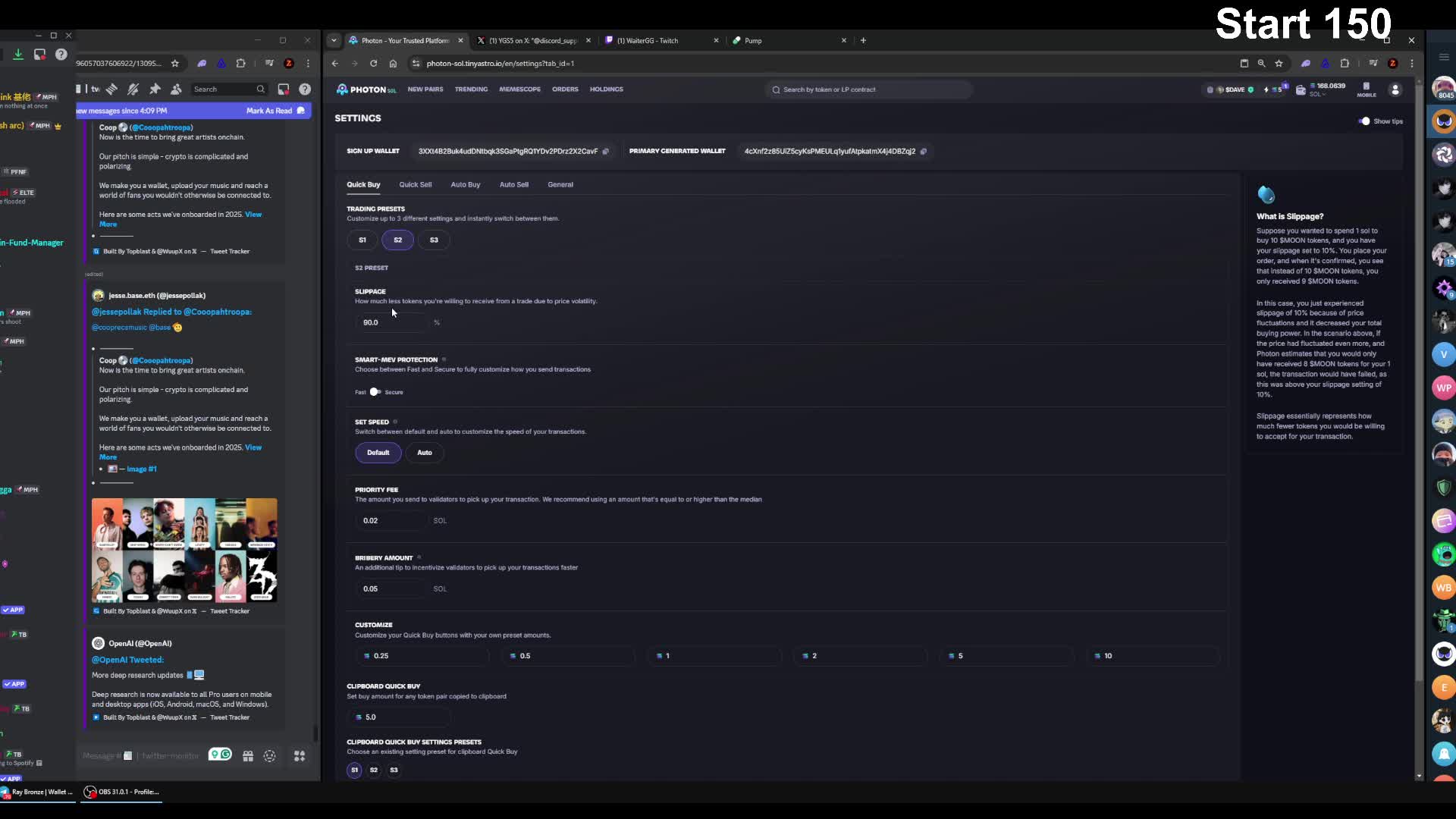Select S3 trading preset
Screen dimensions: 1456x819
click(x=434, y=240)
